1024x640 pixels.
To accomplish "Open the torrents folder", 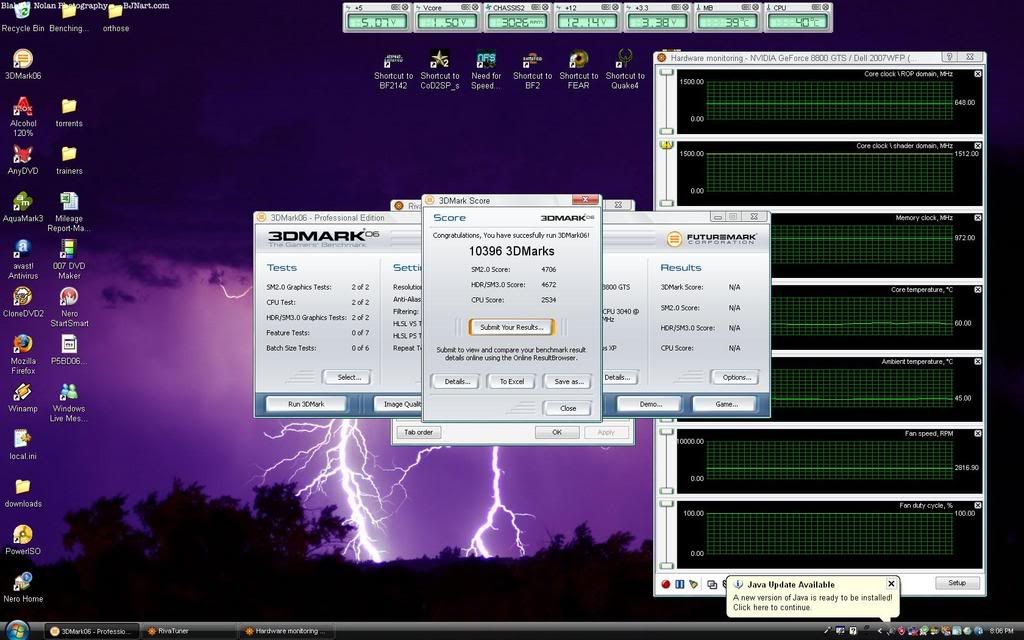I will [x=69, y=112].
